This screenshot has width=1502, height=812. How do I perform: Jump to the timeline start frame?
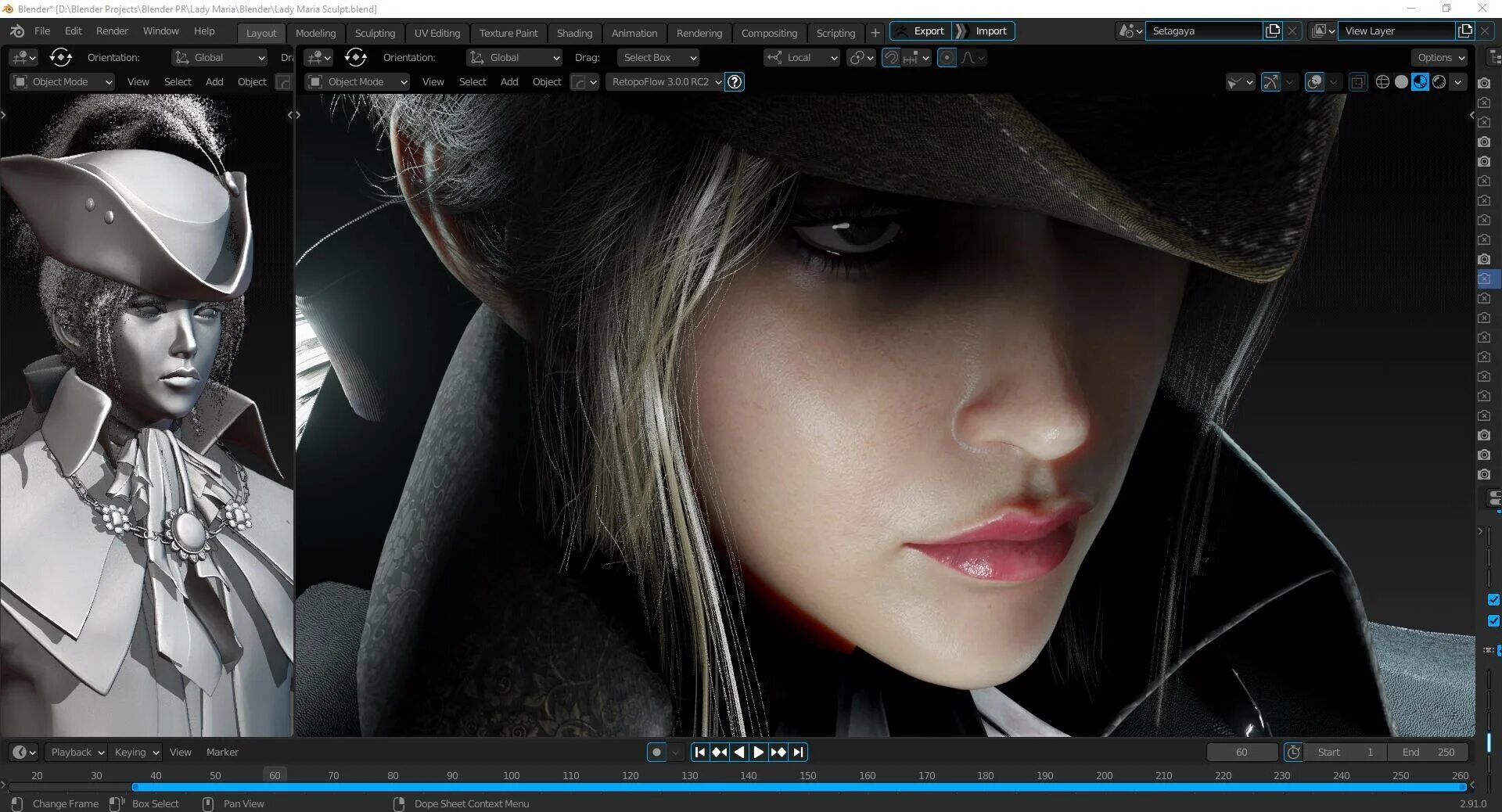(700, 752)
